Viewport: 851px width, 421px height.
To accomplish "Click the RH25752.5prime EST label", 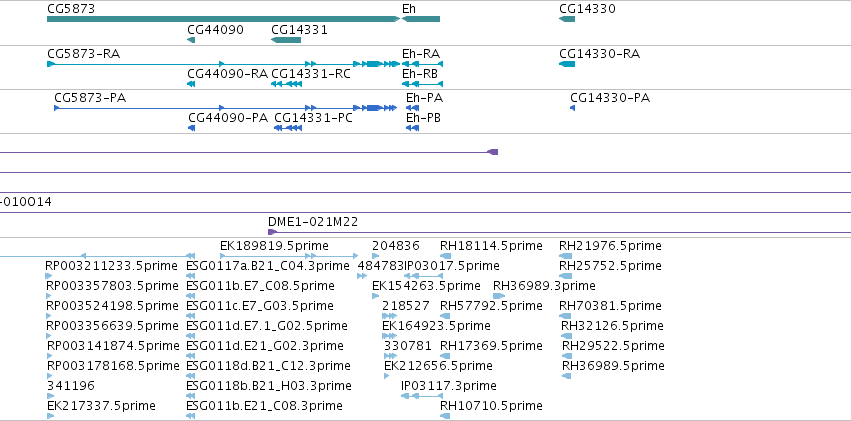I will [610, 266].
